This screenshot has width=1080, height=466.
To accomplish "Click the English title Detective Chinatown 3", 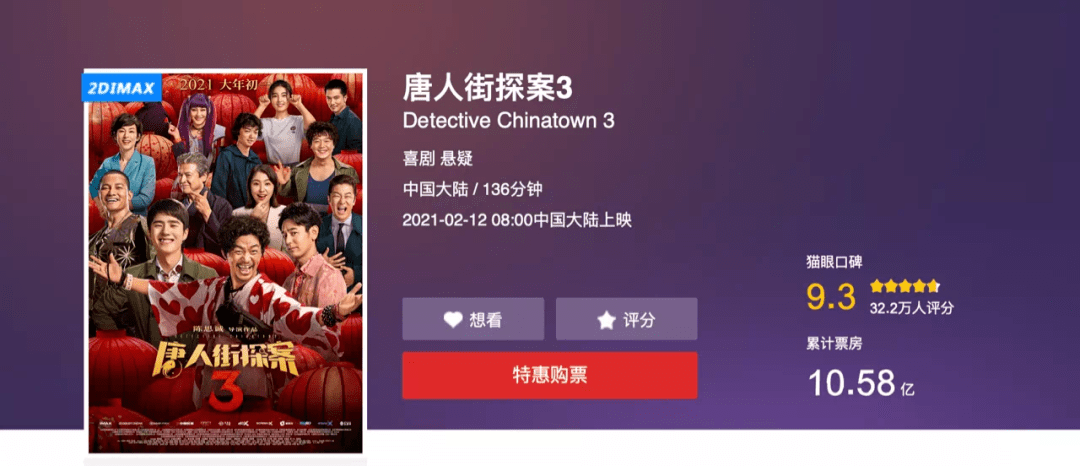I will coord(508,120).
